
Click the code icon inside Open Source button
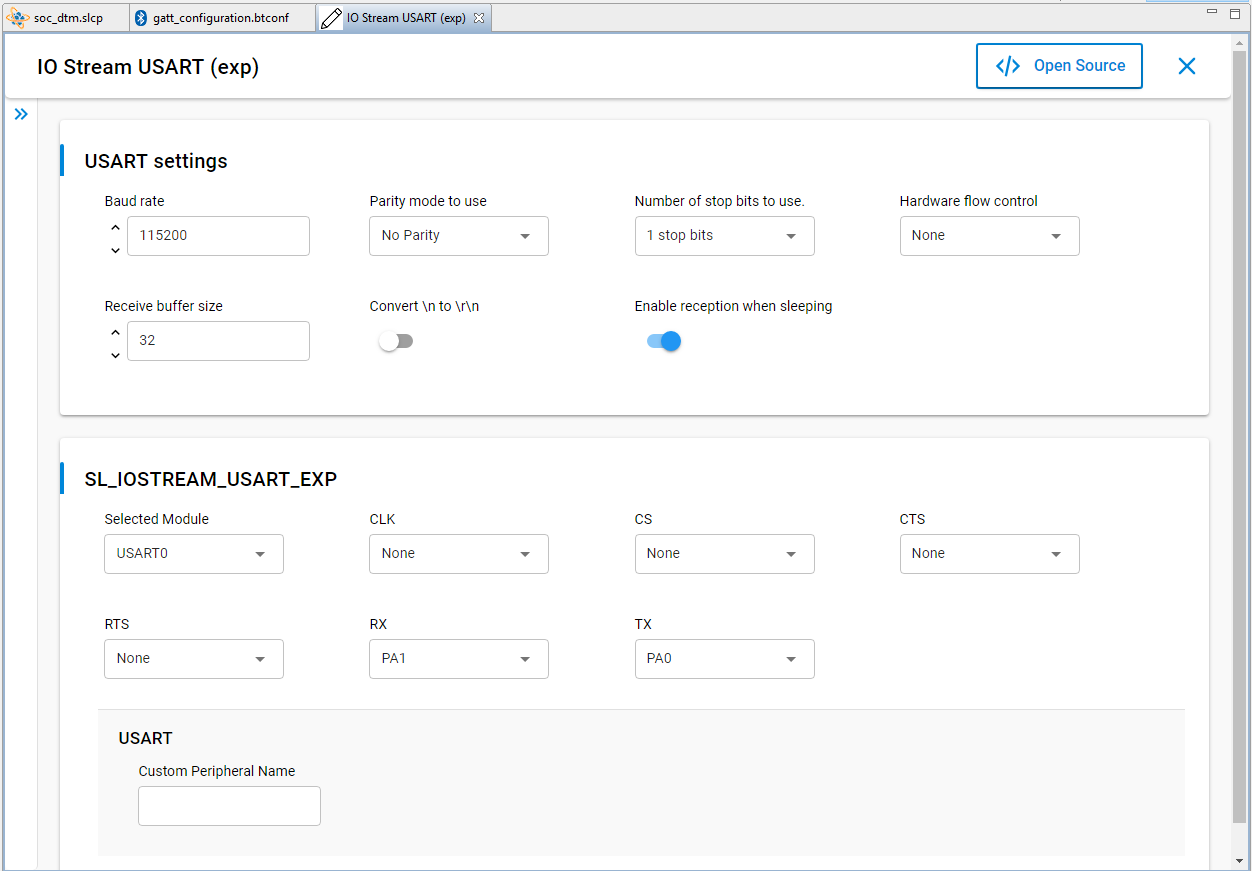point(1007,65)
